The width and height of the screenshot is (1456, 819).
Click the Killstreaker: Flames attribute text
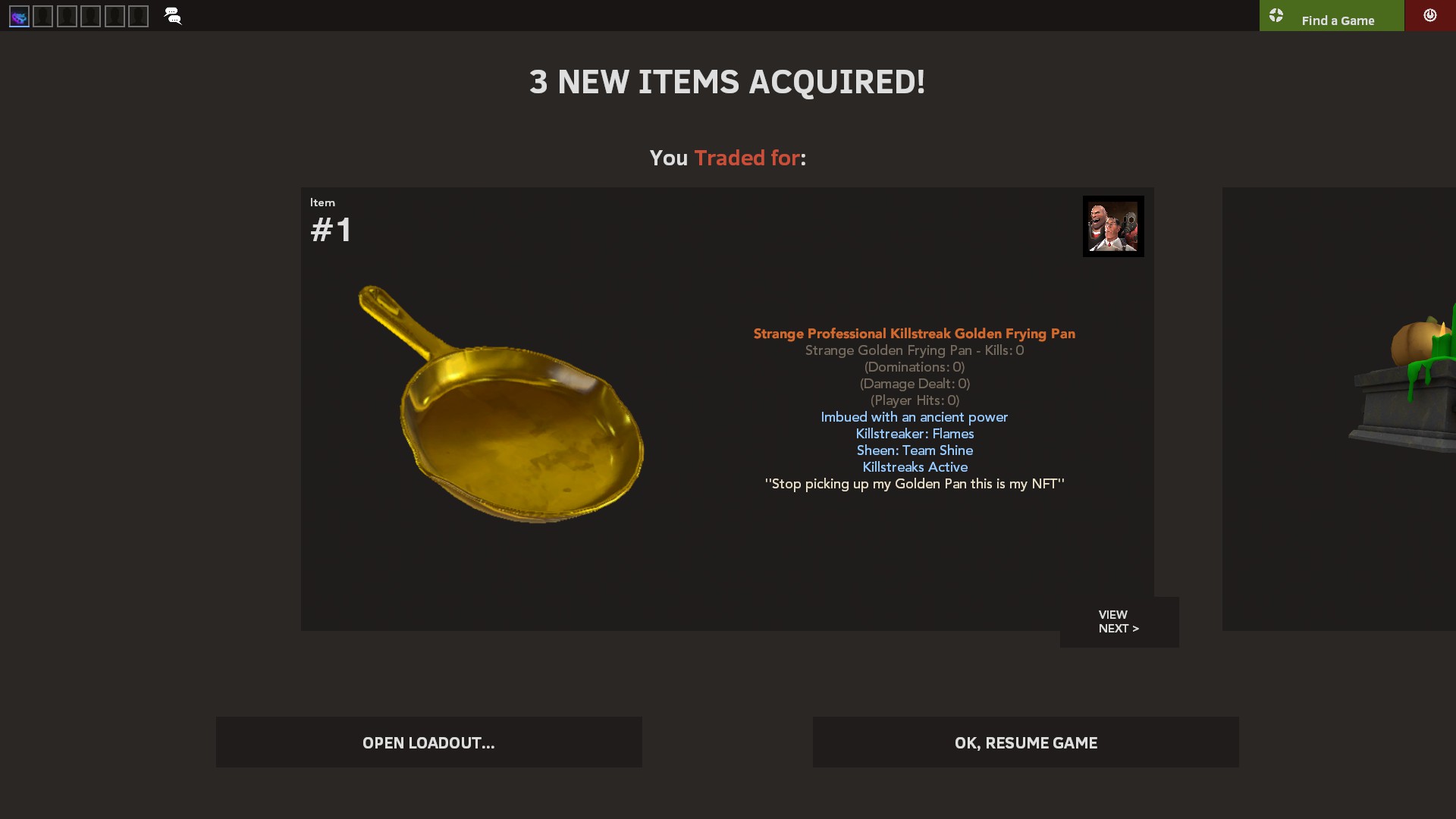click(915, 434)
